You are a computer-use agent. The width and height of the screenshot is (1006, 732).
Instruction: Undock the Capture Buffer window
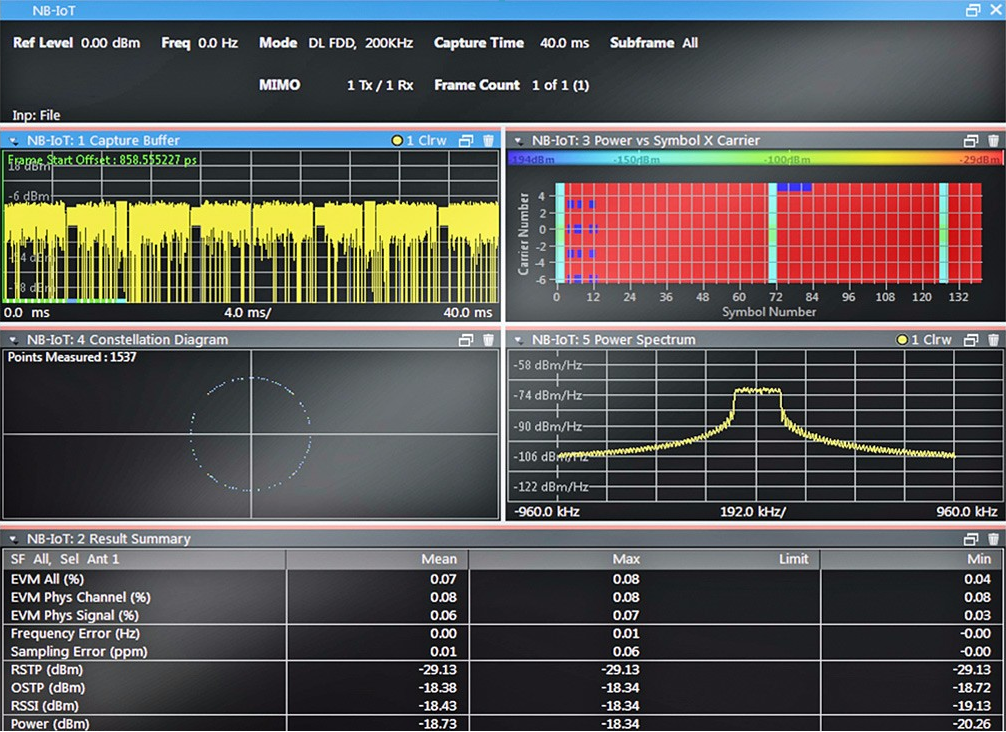(466, 140)
